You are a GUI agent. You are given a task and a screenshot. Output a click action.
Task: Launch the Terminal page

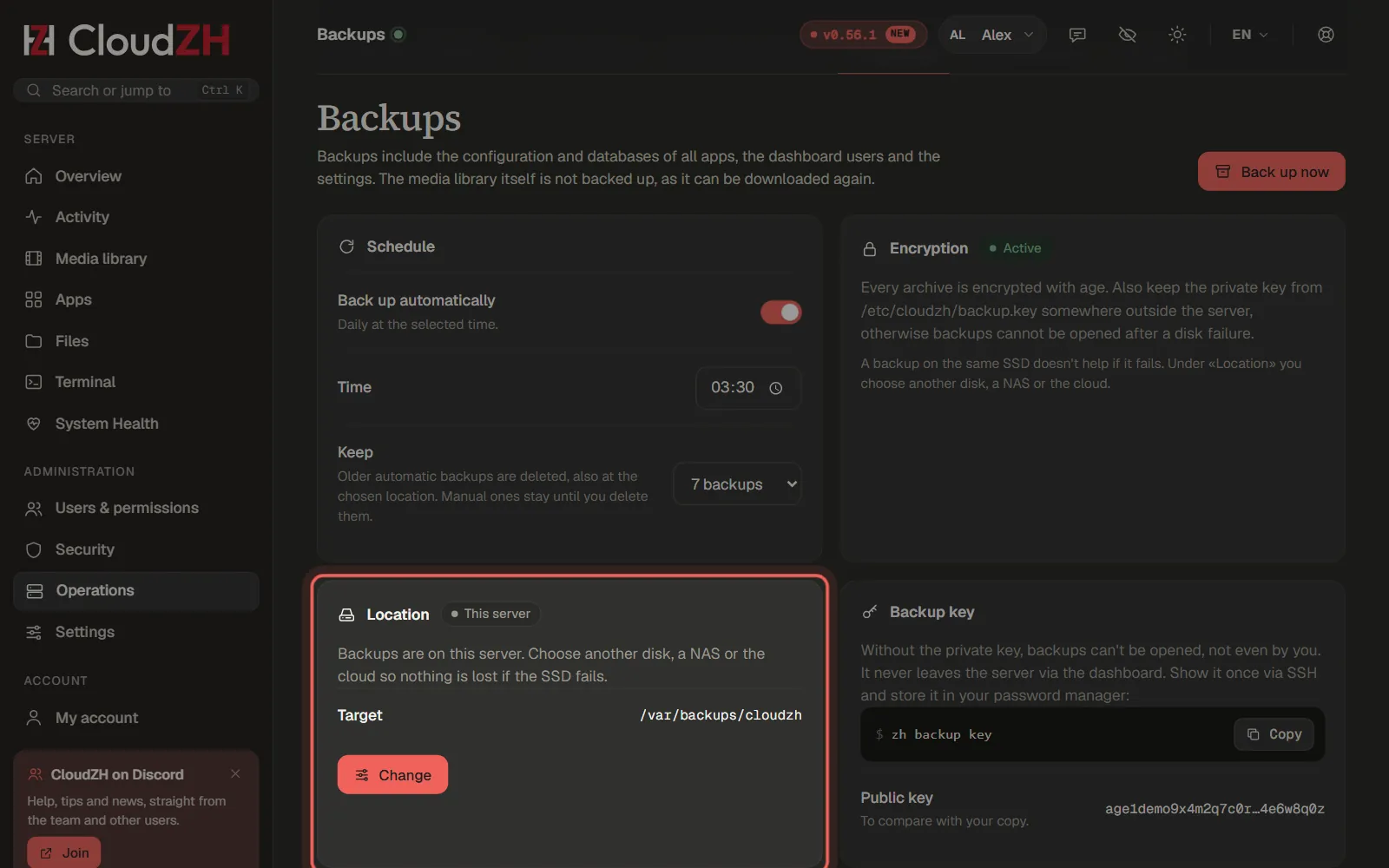click(136, 382)
